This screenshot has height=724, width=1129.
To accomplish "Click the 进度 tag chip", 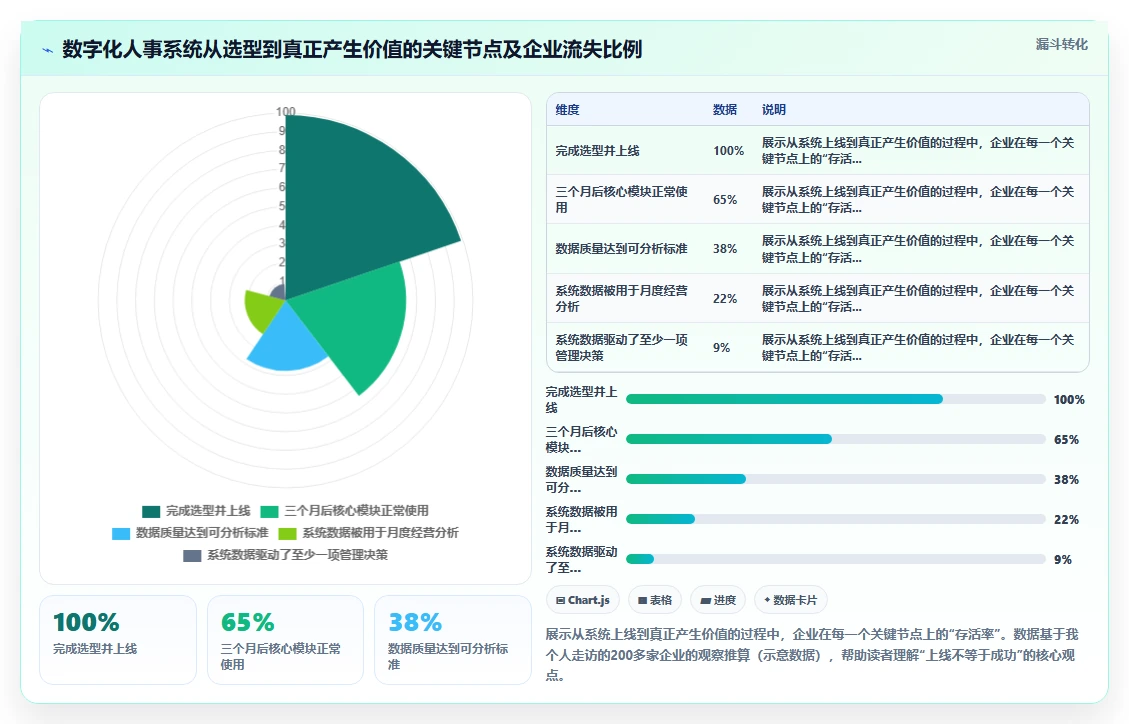I will click(x=718, y=599).
